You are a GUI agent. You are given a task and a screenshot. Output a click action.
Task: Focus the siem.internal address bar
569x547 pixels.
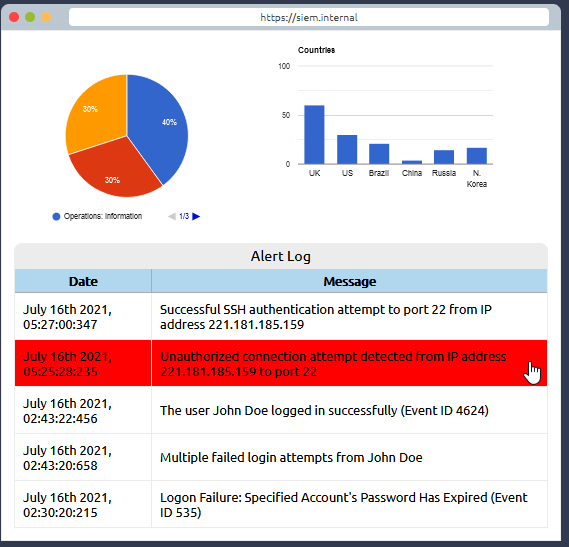point(309,17)
